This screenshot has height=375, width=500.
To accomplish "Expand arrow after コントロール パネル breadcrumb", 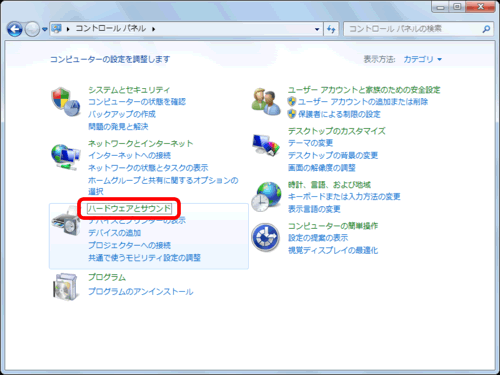I will tap(154, 29).
